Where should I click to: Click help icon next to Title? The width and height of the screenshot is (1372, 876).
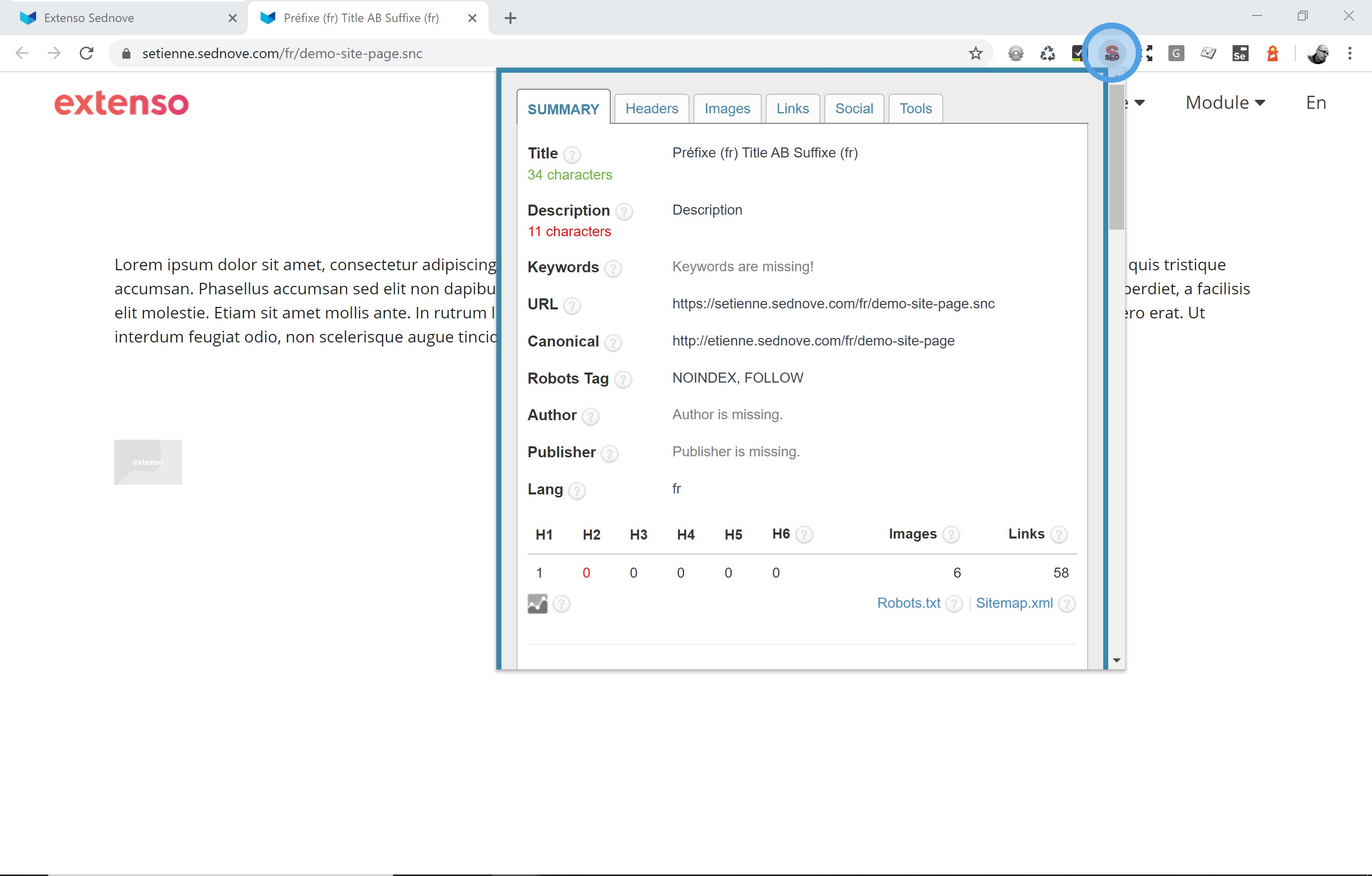[x=572, y=154]
